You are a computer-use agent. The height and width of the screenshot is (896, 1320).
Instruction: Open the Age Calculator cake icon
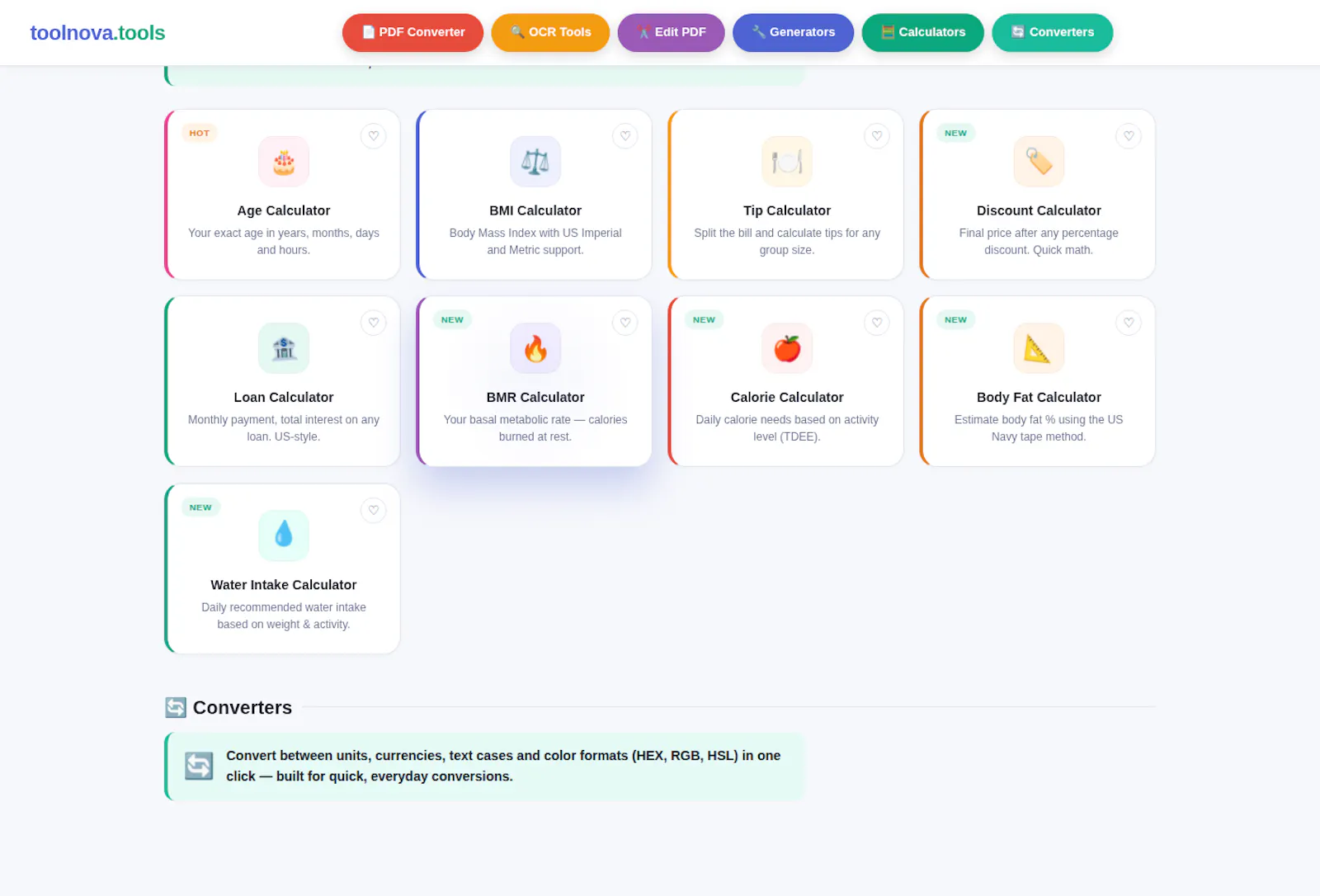tap(284, 162)
